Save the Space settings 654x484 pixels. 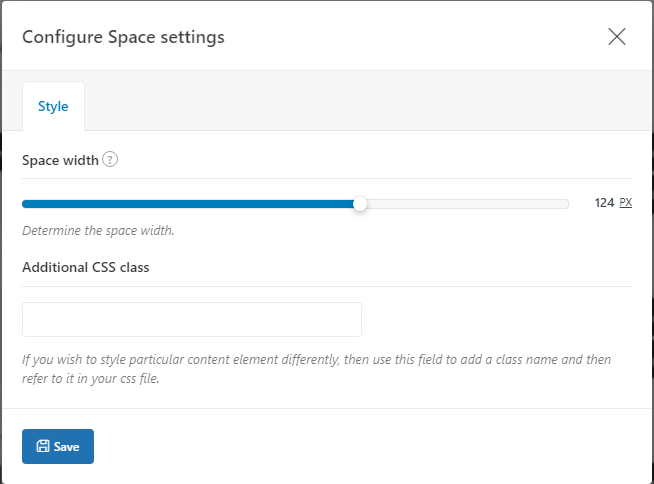click(58, 446)
